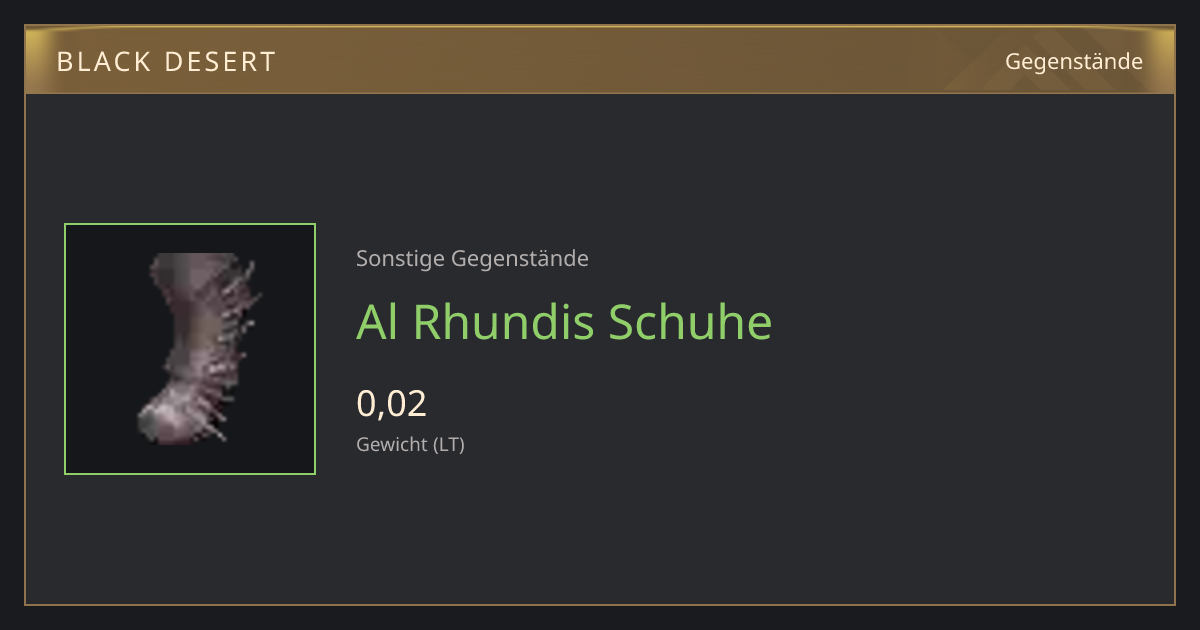Viewport: 1200px width, 630px height.
Task: Click the Al Rhundis Schuhe item title
Action: pos(564,322)
